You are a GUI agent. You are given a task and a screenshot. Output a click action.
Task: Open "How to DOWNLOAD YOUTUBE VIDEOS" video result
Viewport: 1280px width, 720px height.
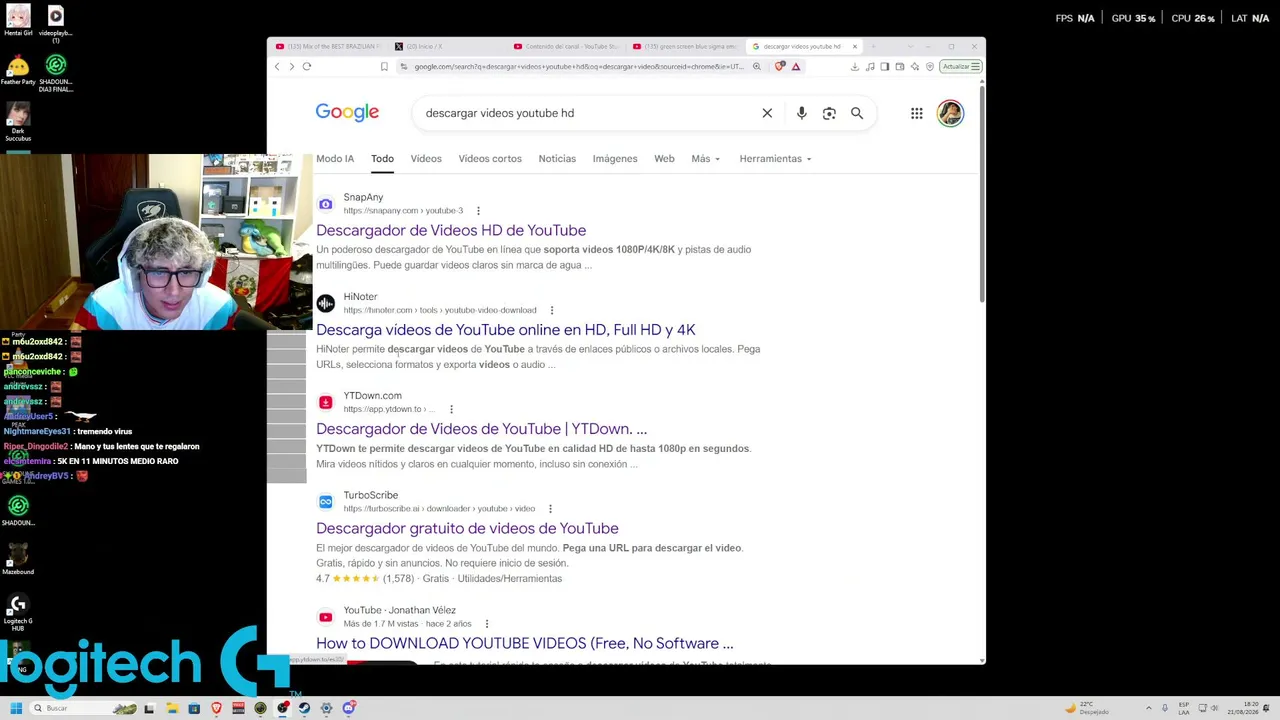(524, 643)
